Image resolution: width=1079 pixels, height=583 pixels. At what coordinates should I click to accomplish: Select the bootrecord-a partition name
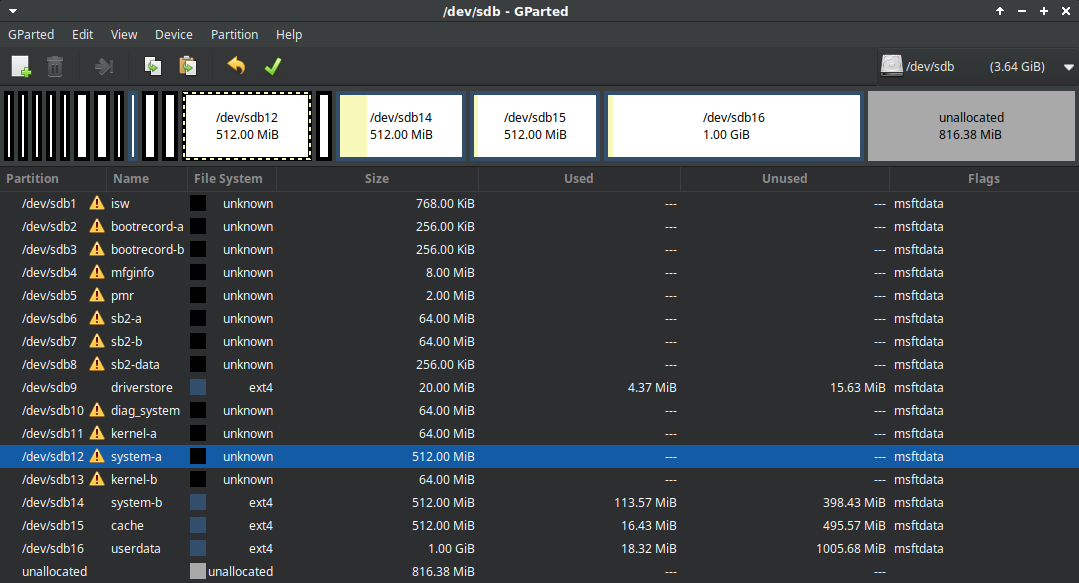pyautogui.click(x=147, y=226)
